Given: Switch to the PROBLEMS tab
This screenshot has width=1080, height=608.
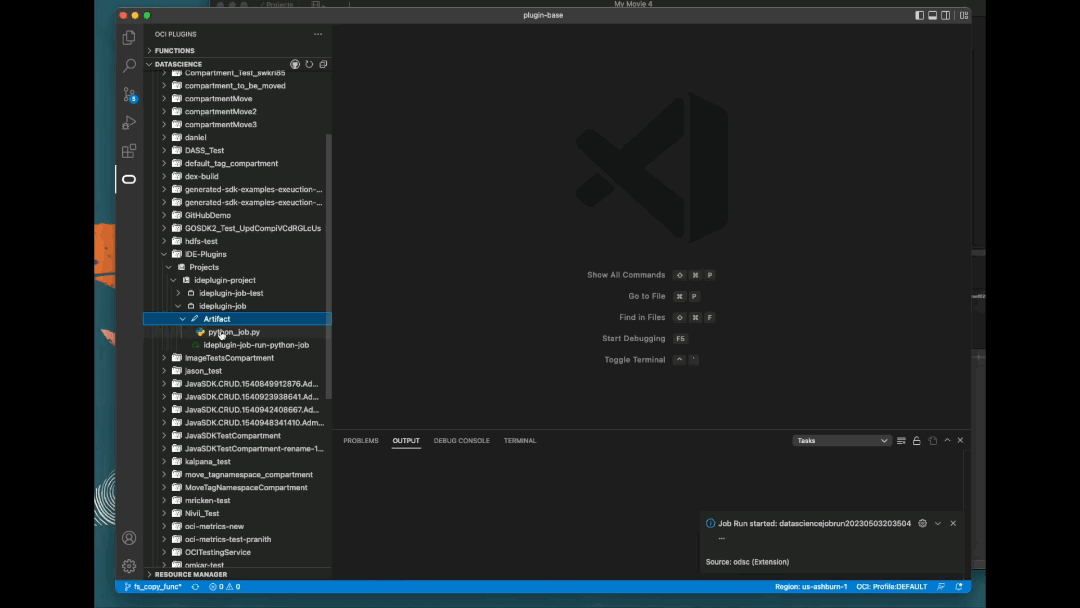Looking at the screenshot, I should point(360,440).
